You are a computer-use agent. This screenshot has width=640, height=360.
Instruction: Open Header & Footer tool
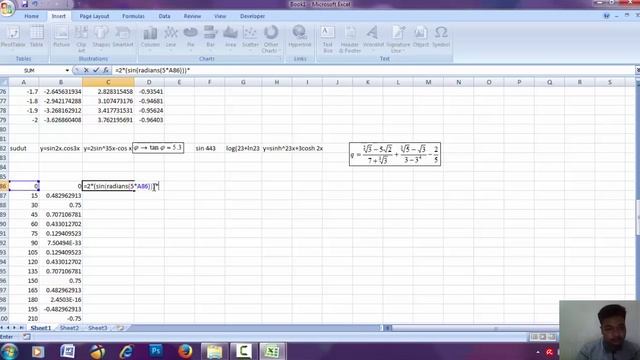tap(350, 39)
